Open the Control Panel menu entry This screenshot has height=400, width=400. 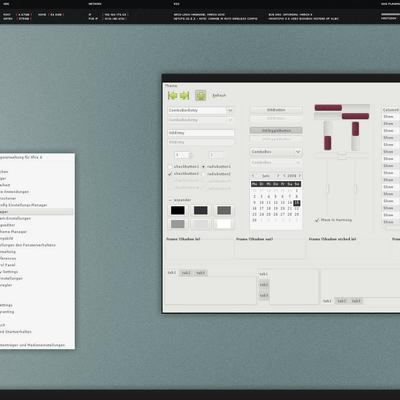37,265
